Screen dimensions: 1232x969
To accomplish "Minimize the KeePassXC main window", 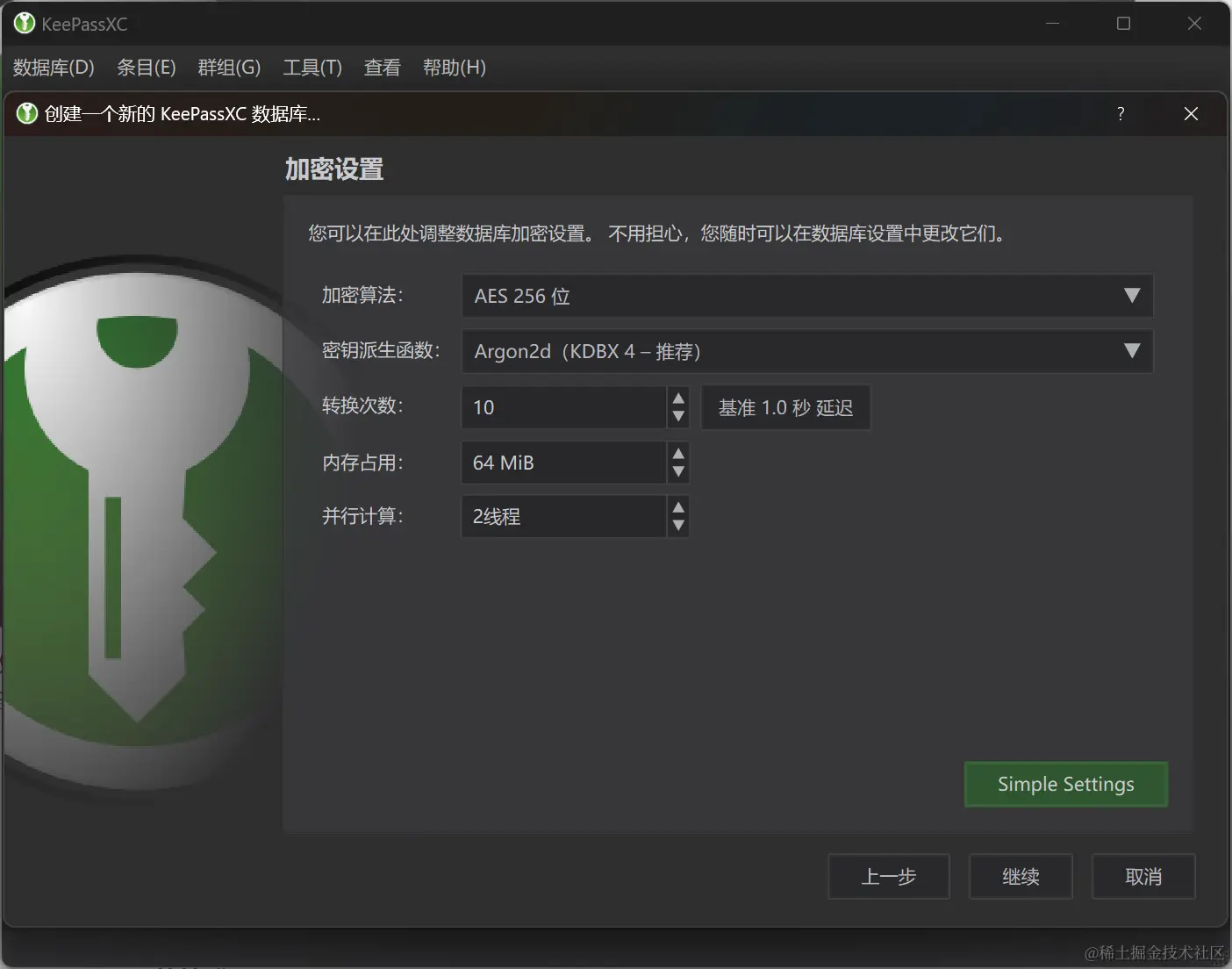I will (1053, 24).
